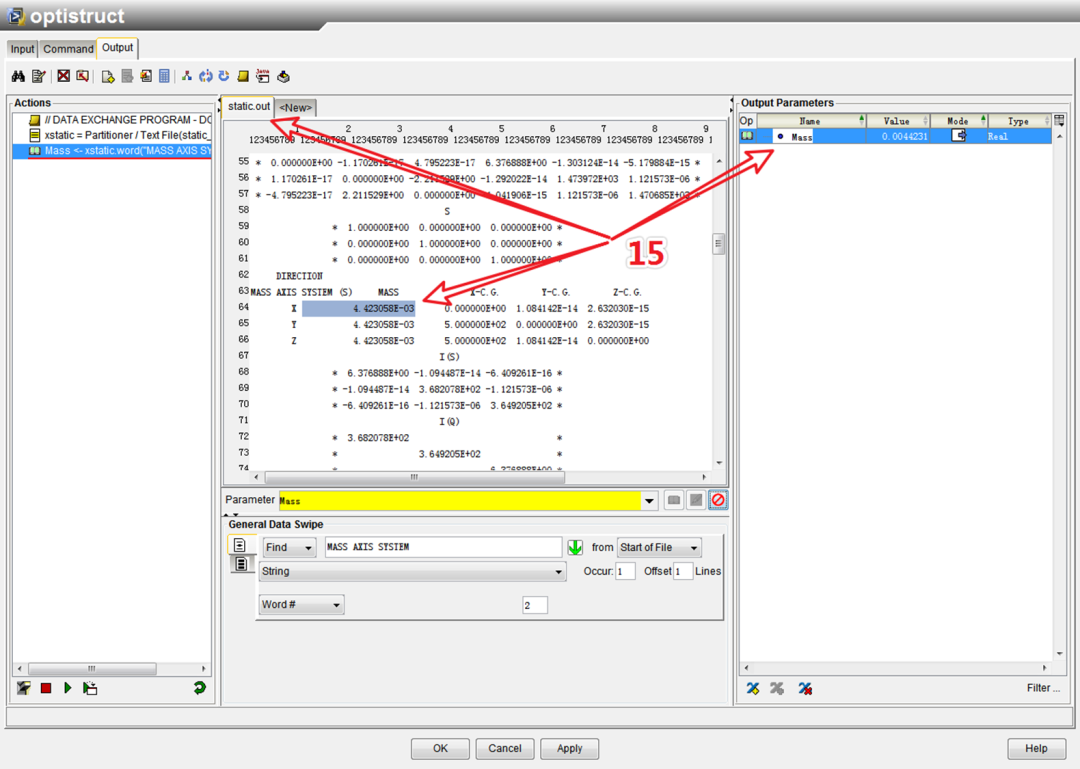Click the green play arrow in Actions
Viewport: 1080px width, 769px height.
(68, 688)
